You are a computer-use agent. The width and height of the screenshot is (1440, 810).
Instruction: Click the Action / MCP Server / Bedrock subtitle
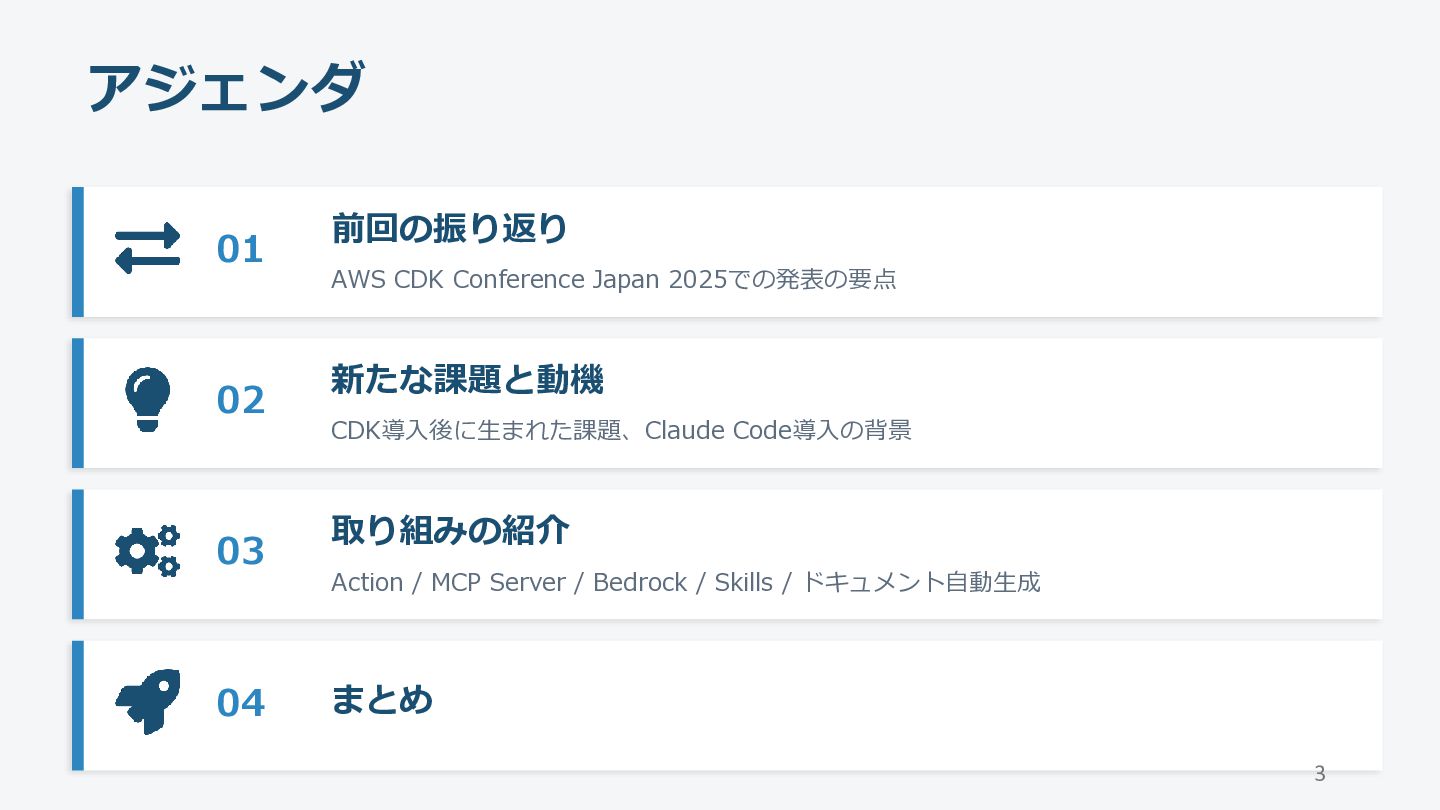[509, 582]
